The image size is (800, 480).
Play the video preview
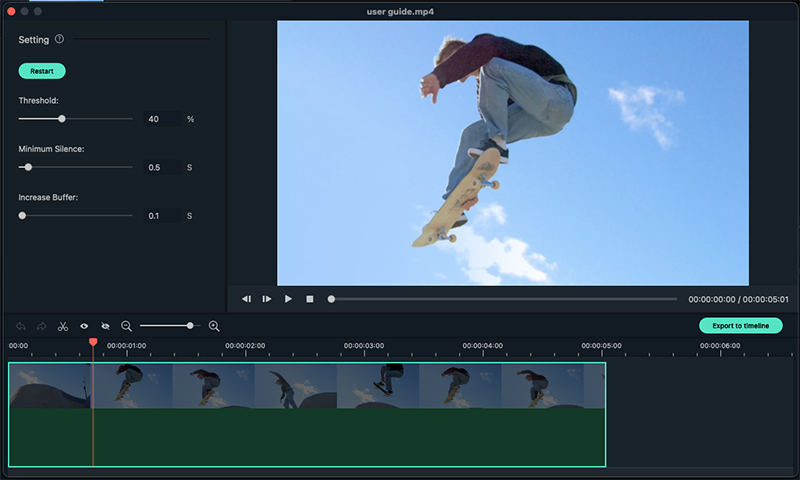288,299
